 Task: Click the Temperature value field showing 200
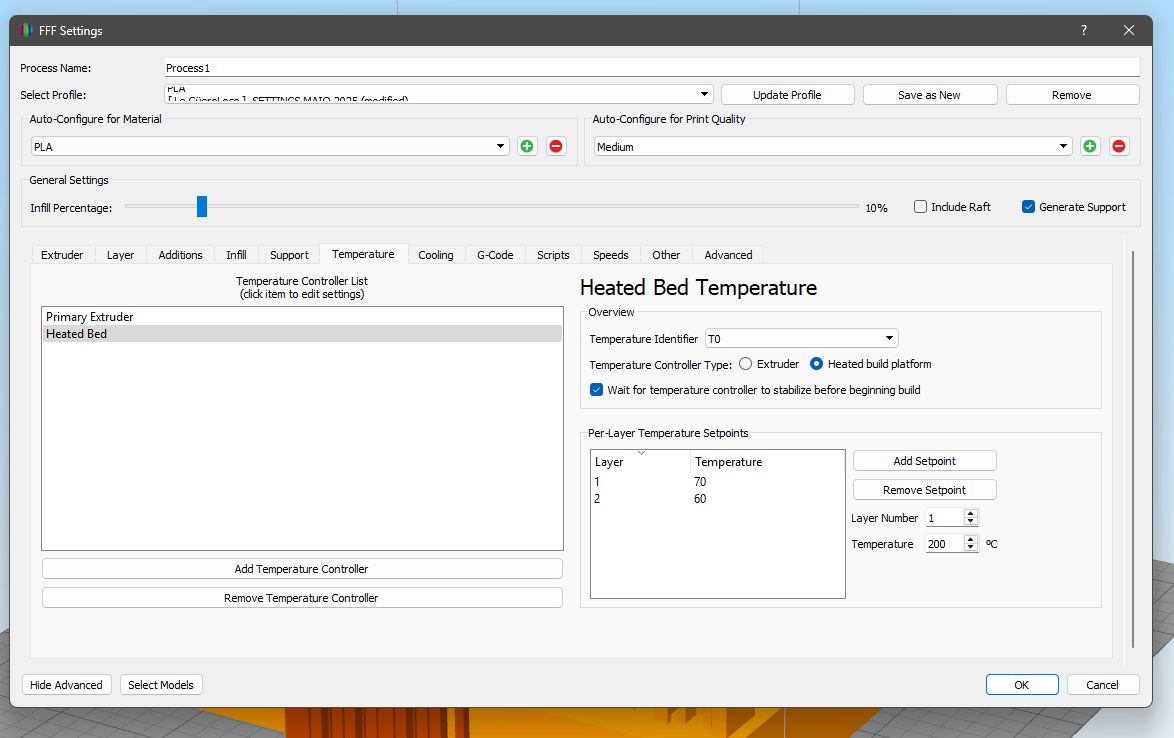[945, 544]
